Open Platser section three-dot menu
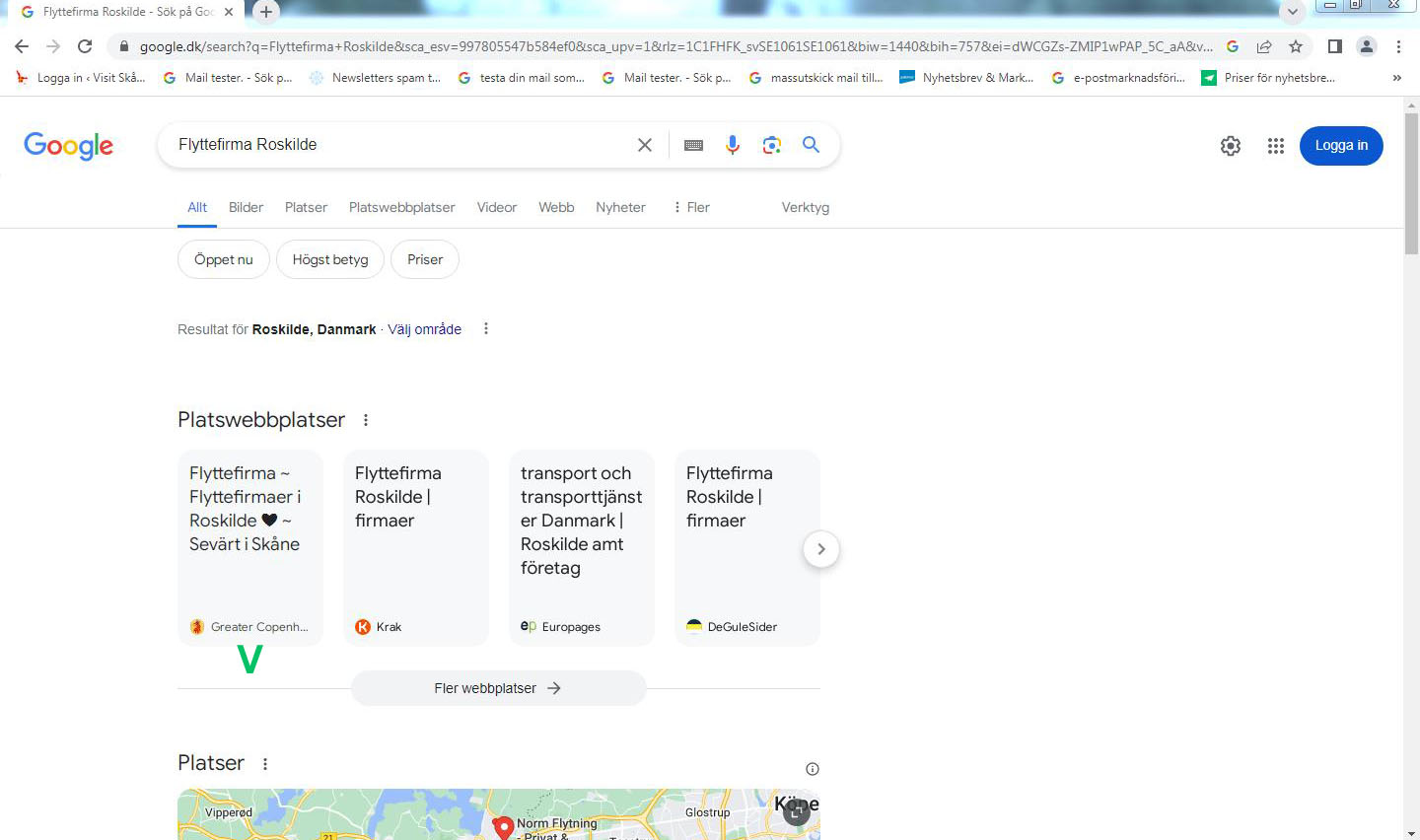The height and width of the screenshot is (840, 1420). [x=265, y=763]
